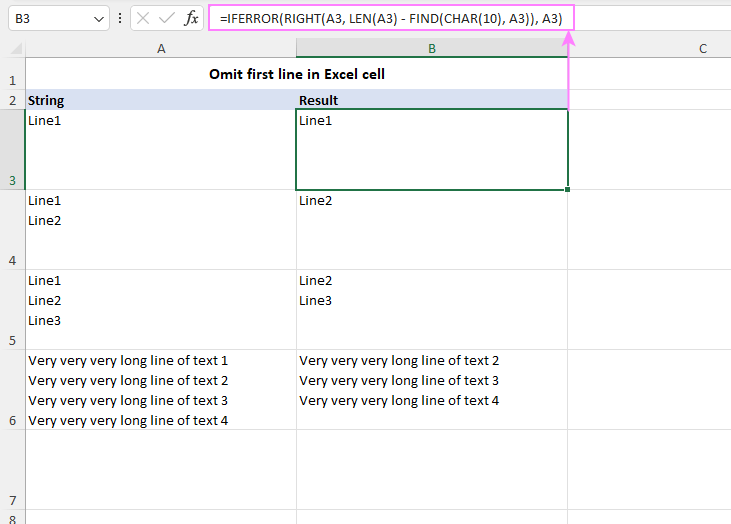Click empty cell A7
The width and height of the screenshot is (731, 524).
[x=161, y=469]
